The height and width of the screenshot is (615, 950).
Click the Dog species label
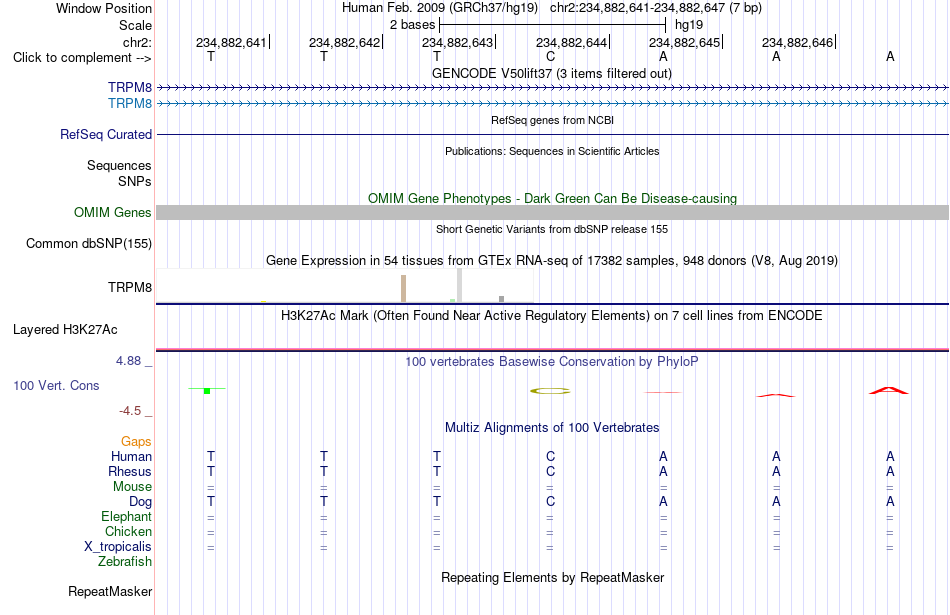[x=140, y=502]
